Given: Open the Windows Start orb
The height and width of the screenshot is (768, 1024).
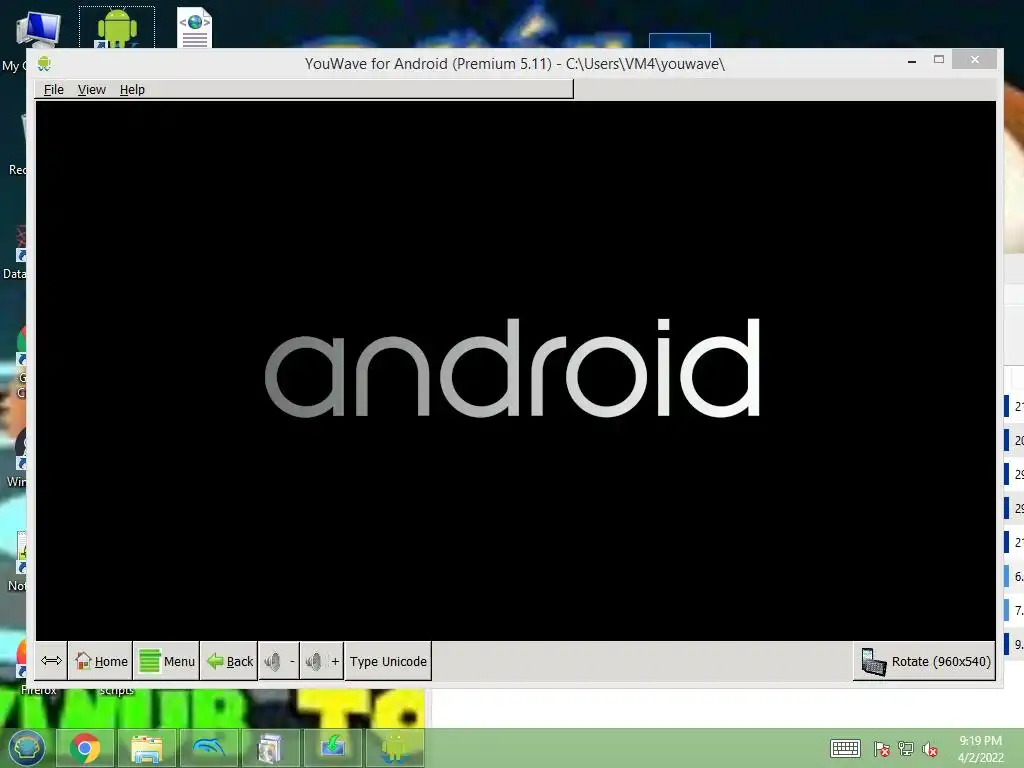Looking at the screenshot, I should point(26,748).
